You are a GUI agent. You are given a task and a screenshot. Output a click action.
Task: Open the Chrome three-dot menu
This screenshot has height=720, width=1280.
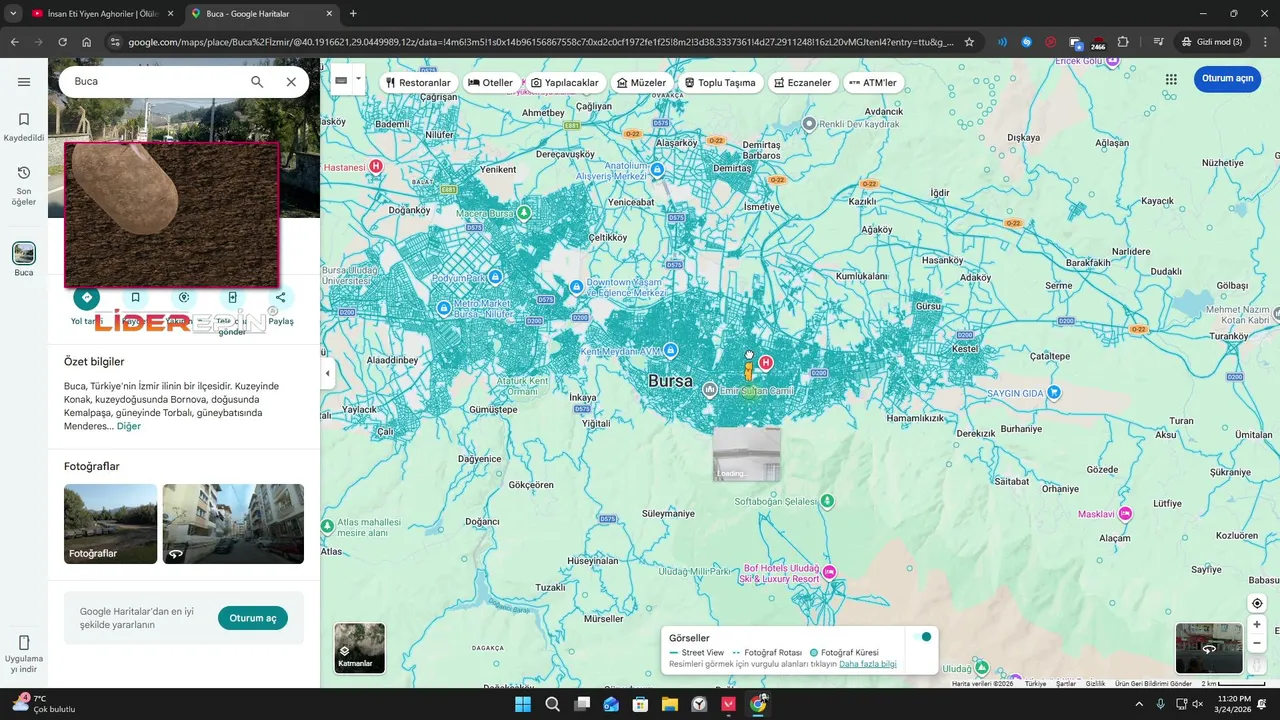pos(1264,42)
